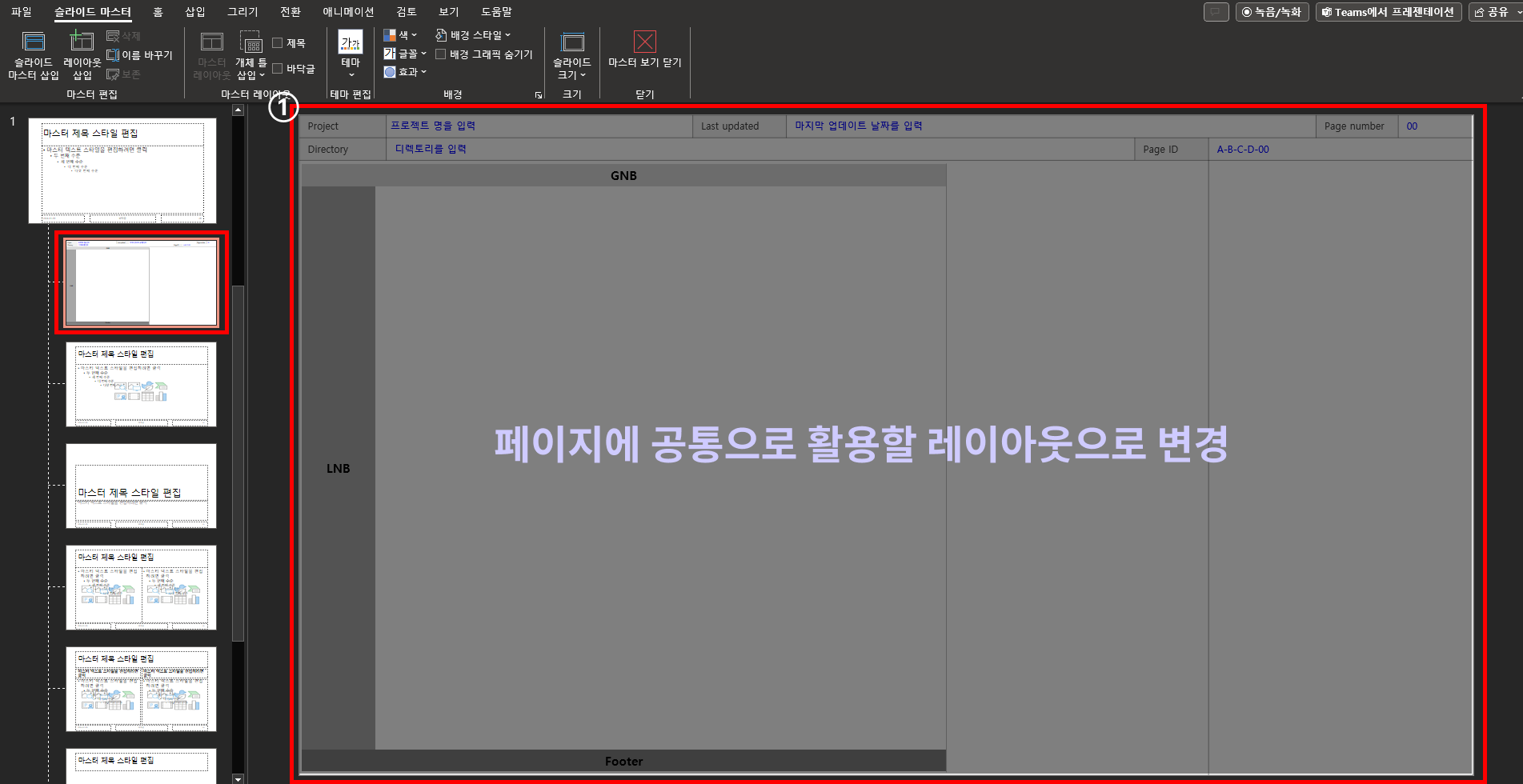The image size is (1523, 784).
Task: Click the 프로젝트 명을 입력 placeholder
Action: (433, 126)
